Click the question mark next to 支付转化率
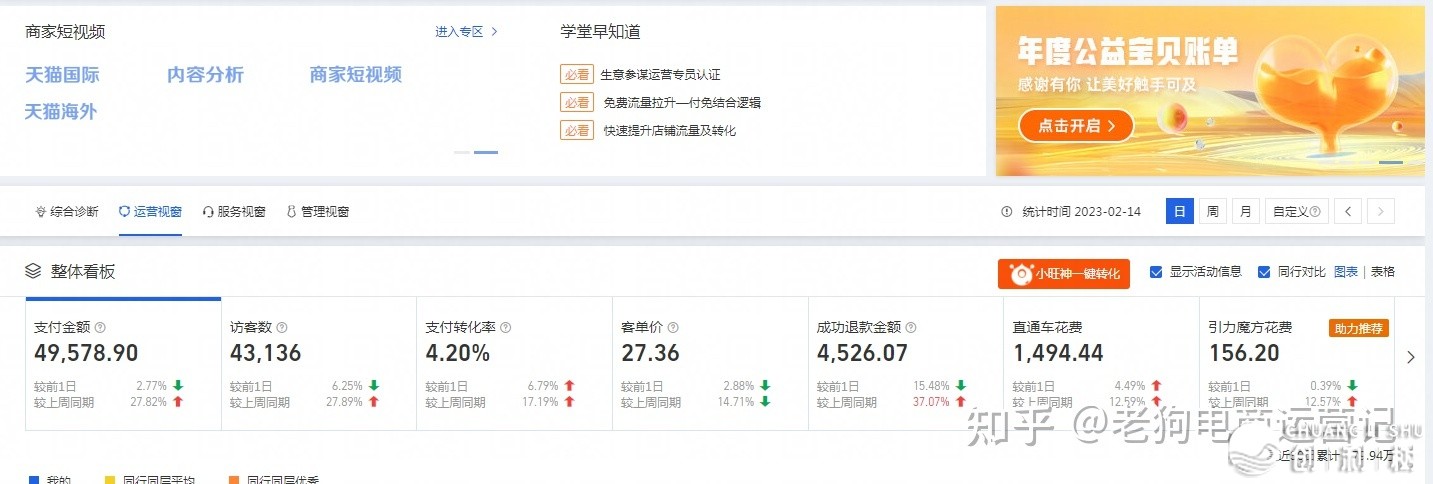Image resolution: width=1433 pixels, height=484 pixels. click(x=505, y=327)
